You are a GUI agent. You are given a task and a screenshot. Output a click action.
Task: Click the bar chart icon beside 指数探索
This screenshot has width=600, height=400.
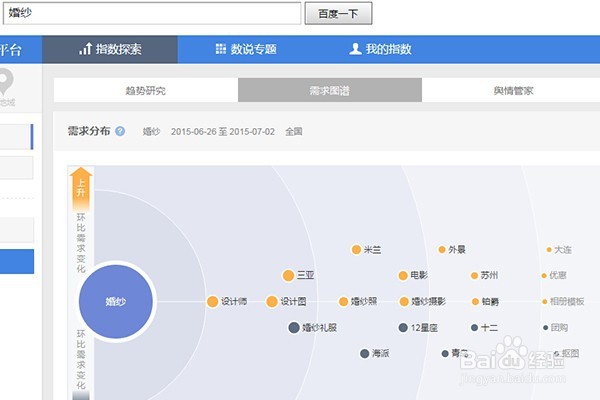pos(85,49)
